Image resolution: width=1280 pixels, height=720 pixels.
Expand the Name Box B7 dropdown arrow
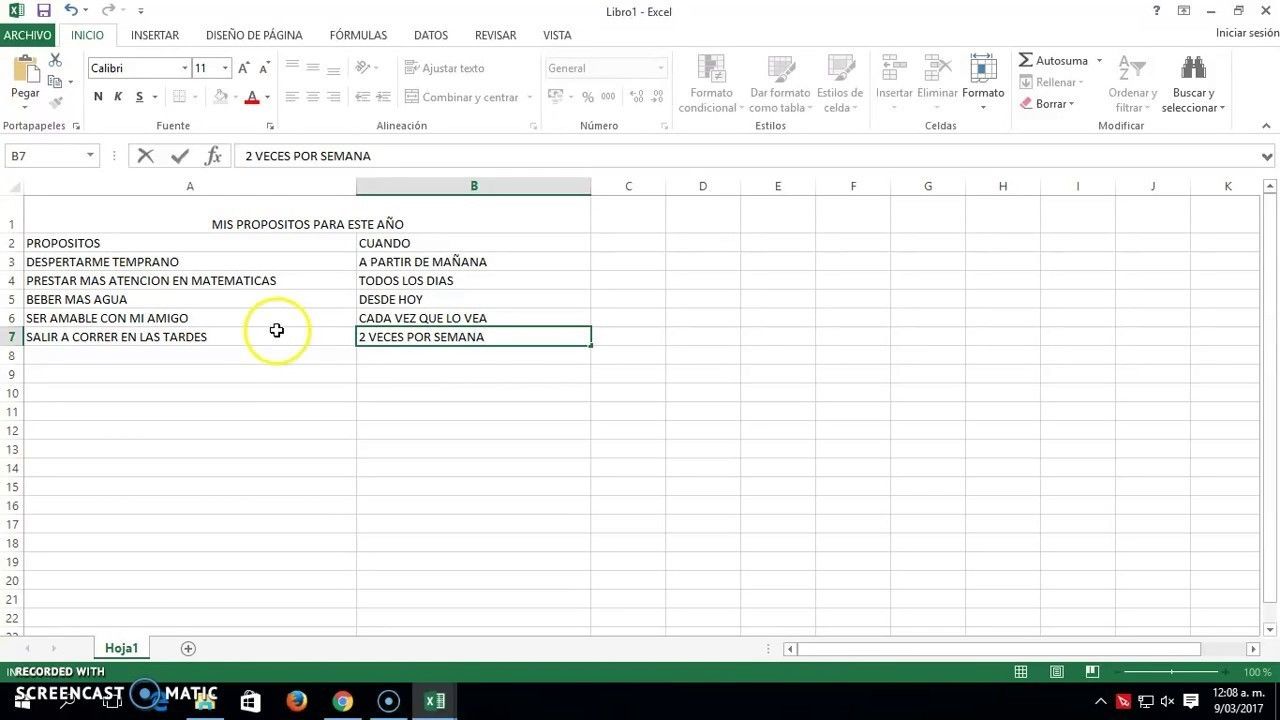coord(90,156)
